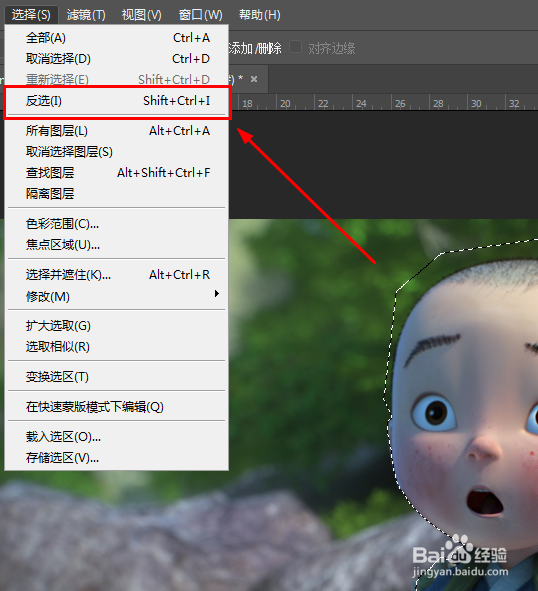
Task: Choose 选取相似(R) menu item
Action: point(116,347)
